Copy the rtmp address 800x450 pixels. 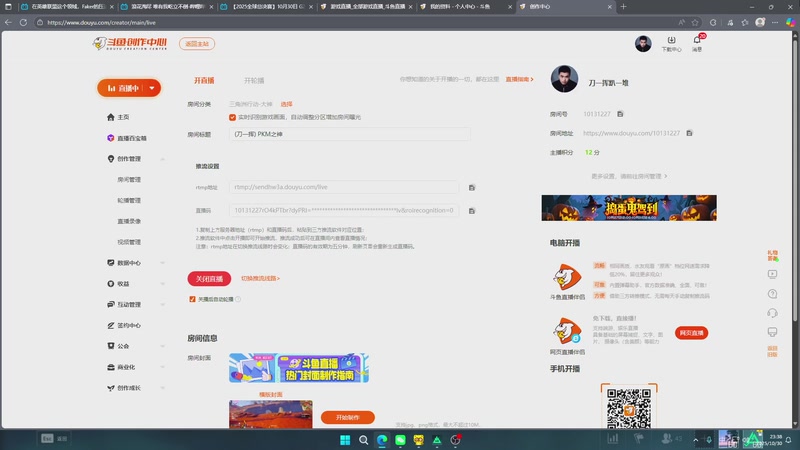(472, 188)
